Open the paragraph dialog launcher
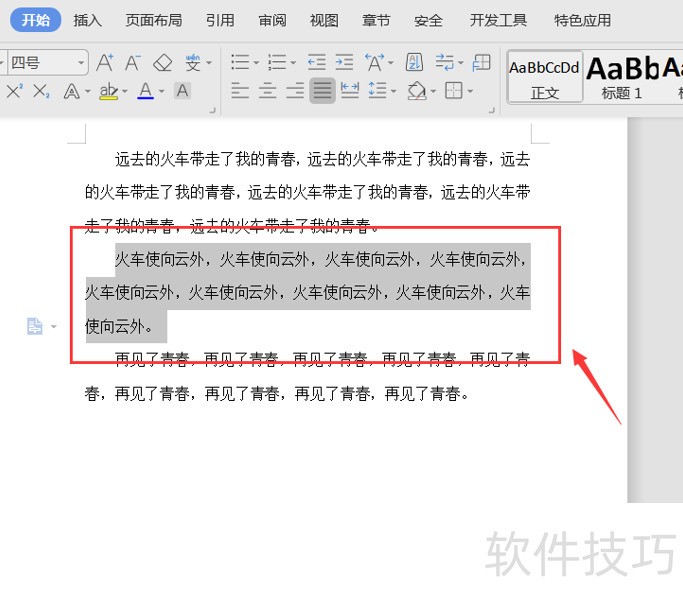Viewport: 683px width, 605px height. [x=492, y=111]
